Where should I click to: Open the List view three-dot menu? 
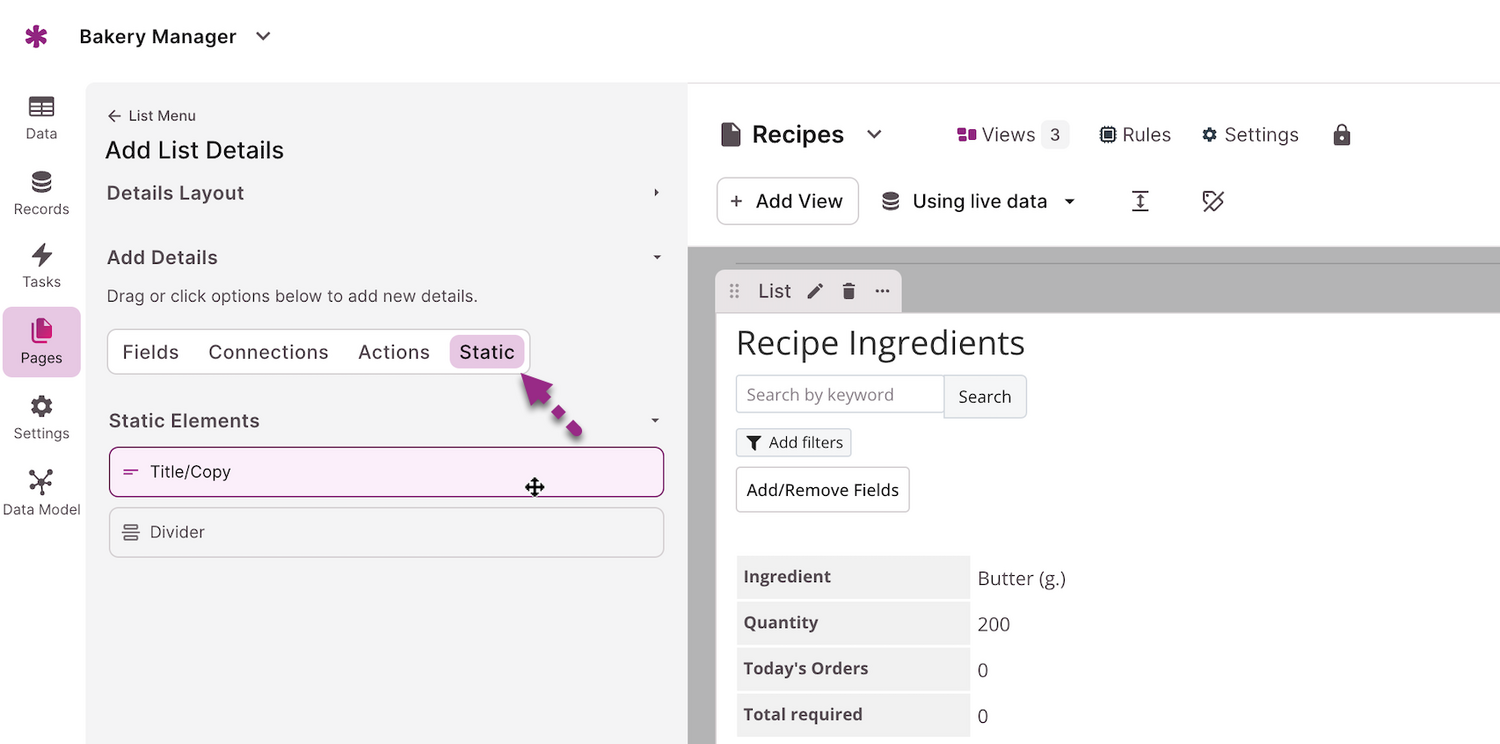pos(882,291)
